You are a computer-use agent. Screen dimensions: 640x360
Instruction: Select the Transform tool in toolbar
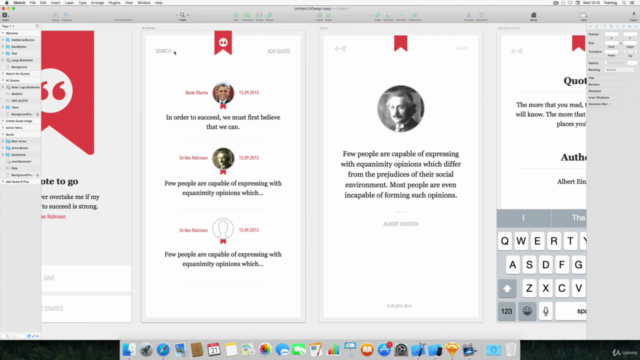click(247, 16)
